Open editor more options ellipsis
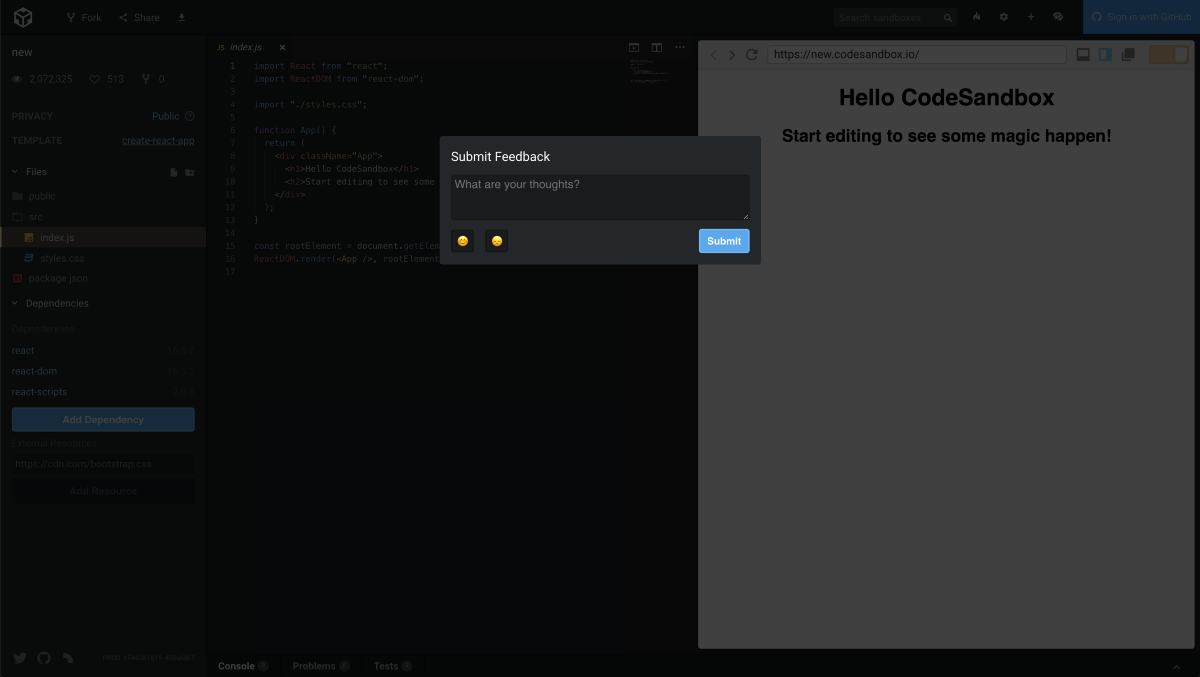This screenshot has height=677, width=1200. (680, 47)
